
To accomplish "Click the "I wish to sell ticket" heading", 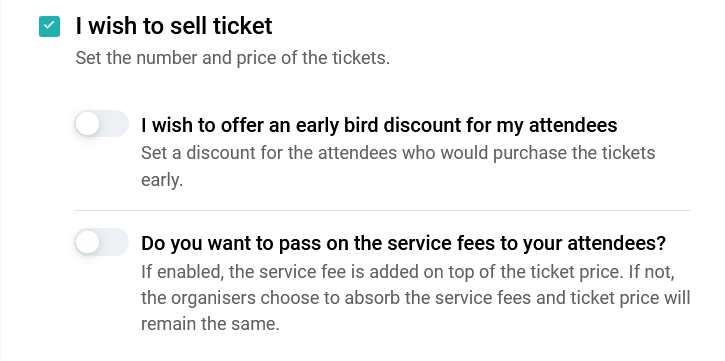I will click(x=174, y=26).
